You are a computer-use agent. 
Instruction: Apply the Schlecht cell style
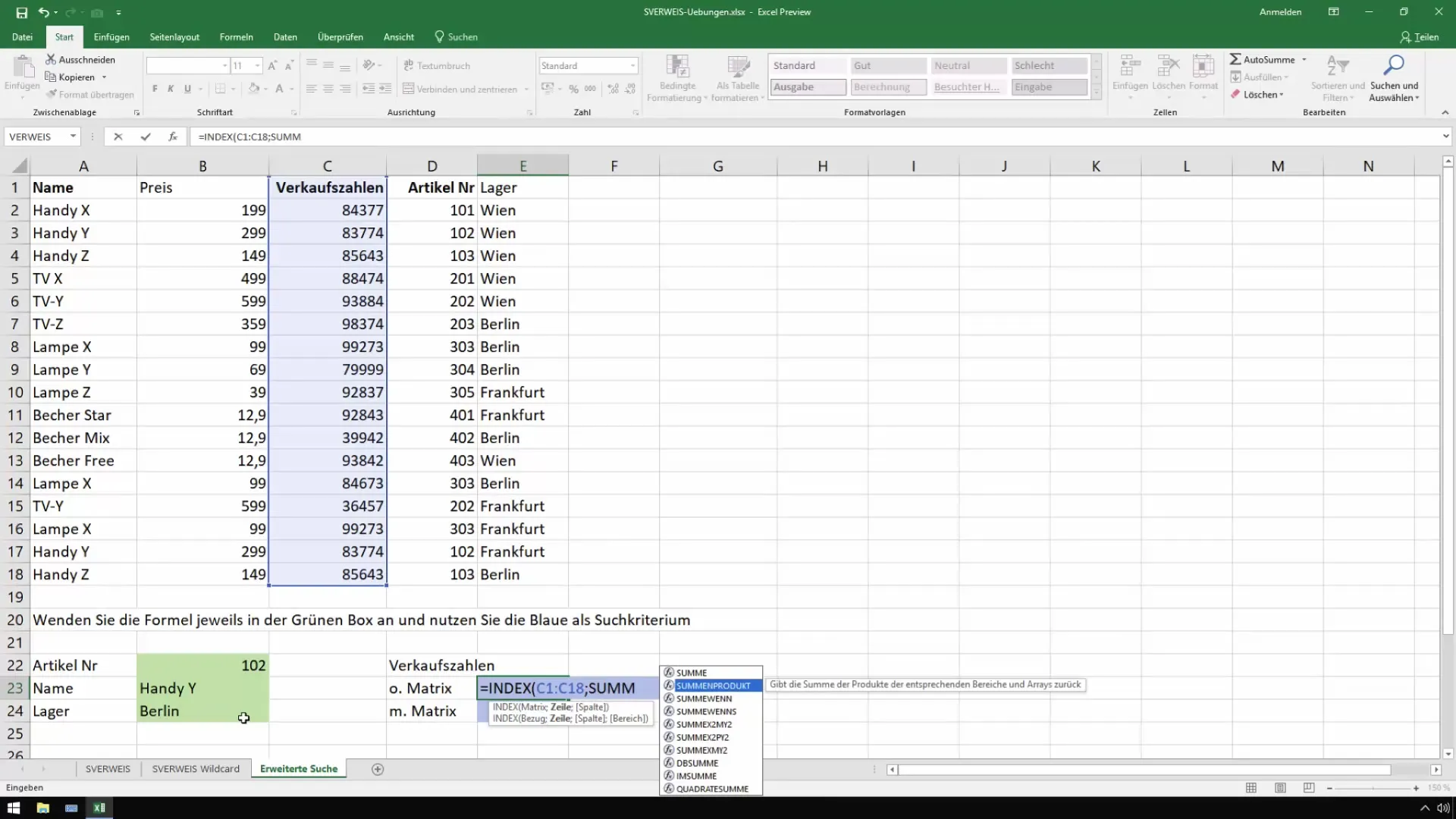(1049, 66)
